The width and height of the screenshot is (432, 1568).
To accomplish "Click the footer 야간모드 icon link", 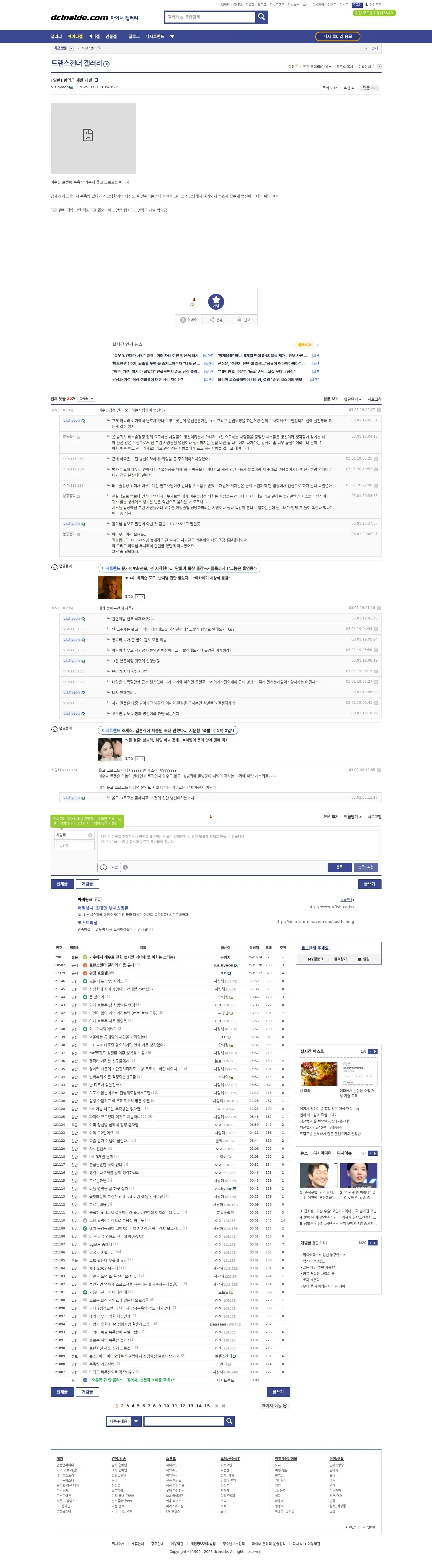I will point(353,1527).
